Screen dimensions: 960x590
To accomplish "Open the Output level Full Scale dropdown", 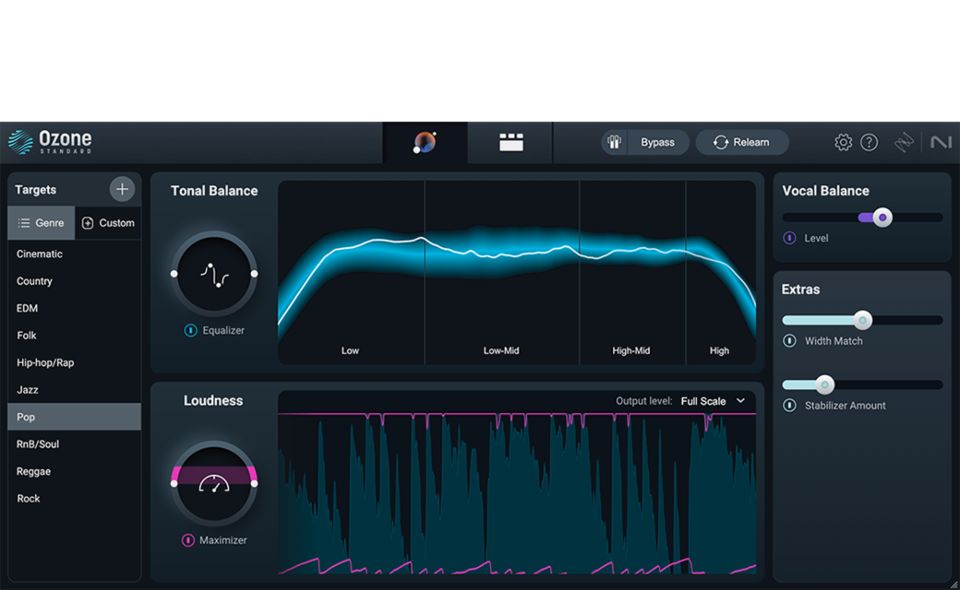I will (x=711, y=401).
